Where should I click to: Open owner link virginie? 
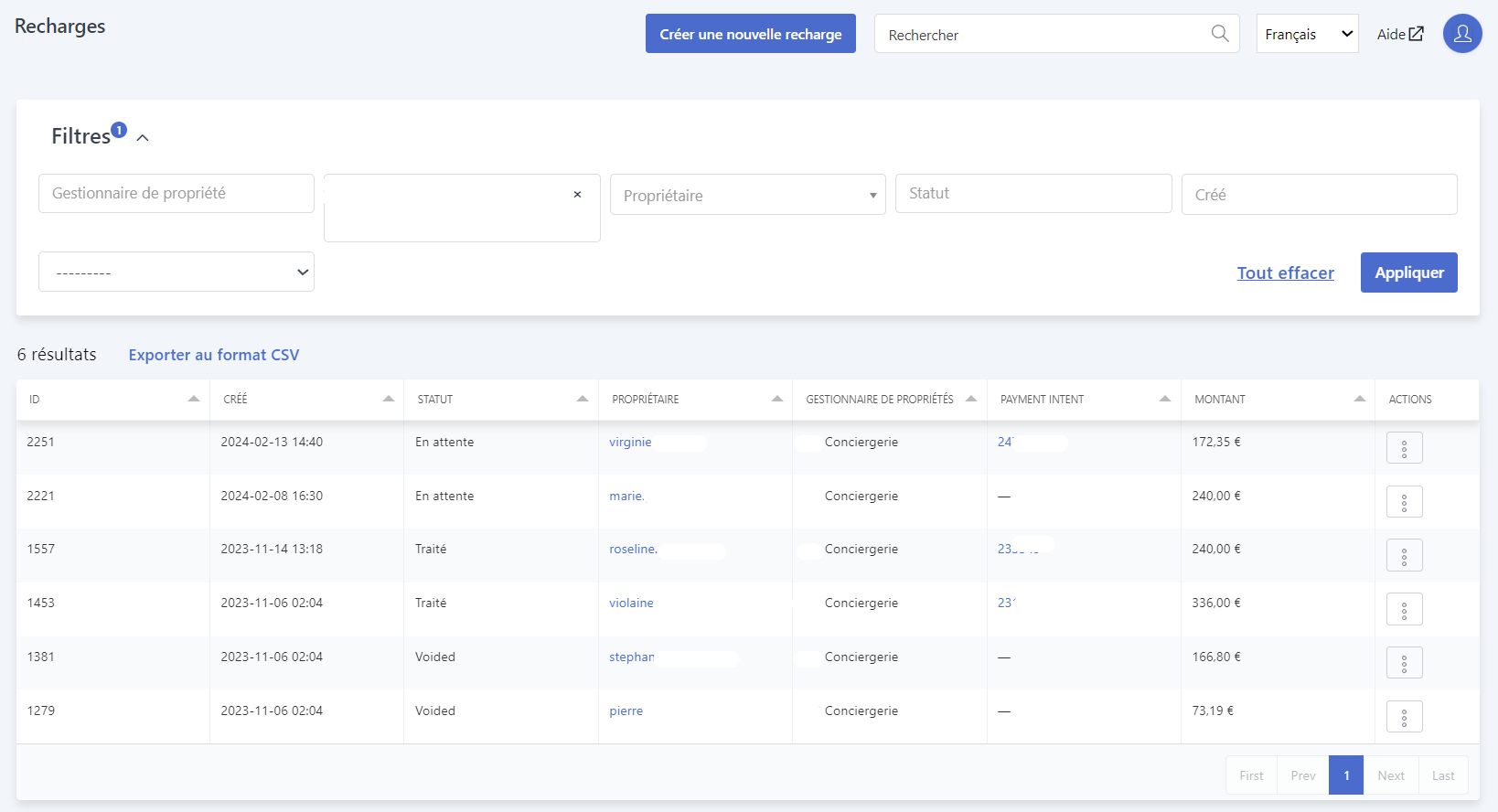(x=630, y=443)
